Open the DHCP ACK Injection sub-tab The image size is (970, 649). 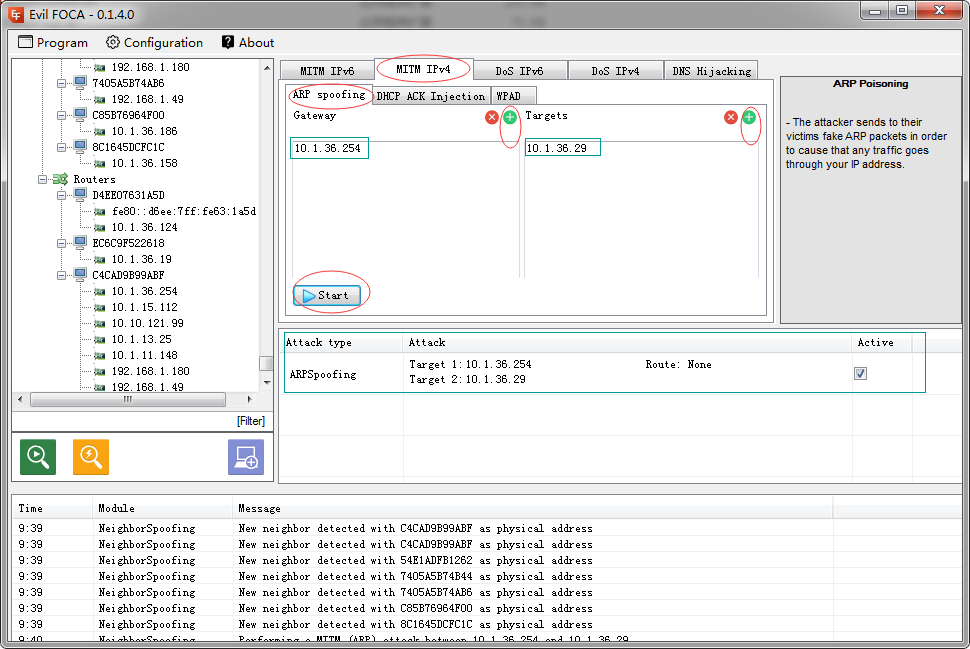[430, 96]
